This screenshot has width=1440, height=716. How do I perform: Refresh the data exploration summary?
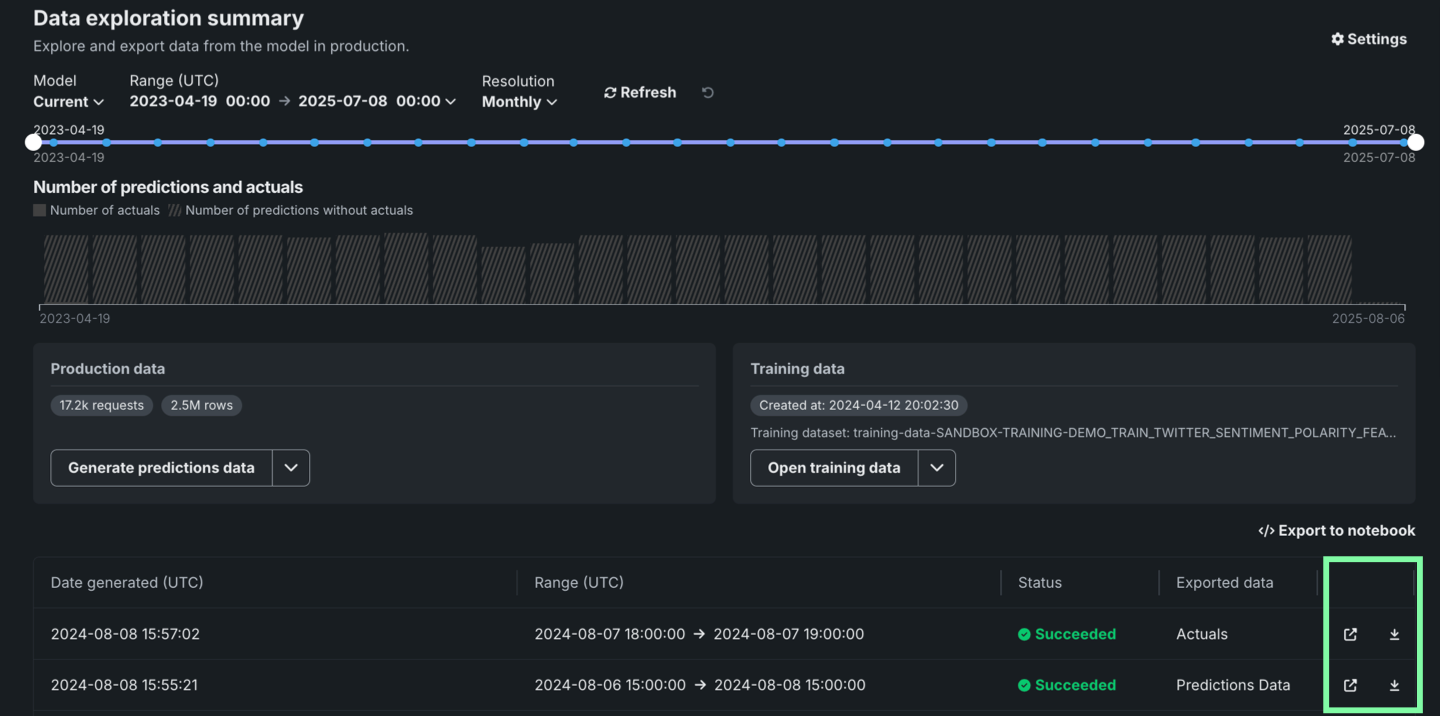click(640, 92)
